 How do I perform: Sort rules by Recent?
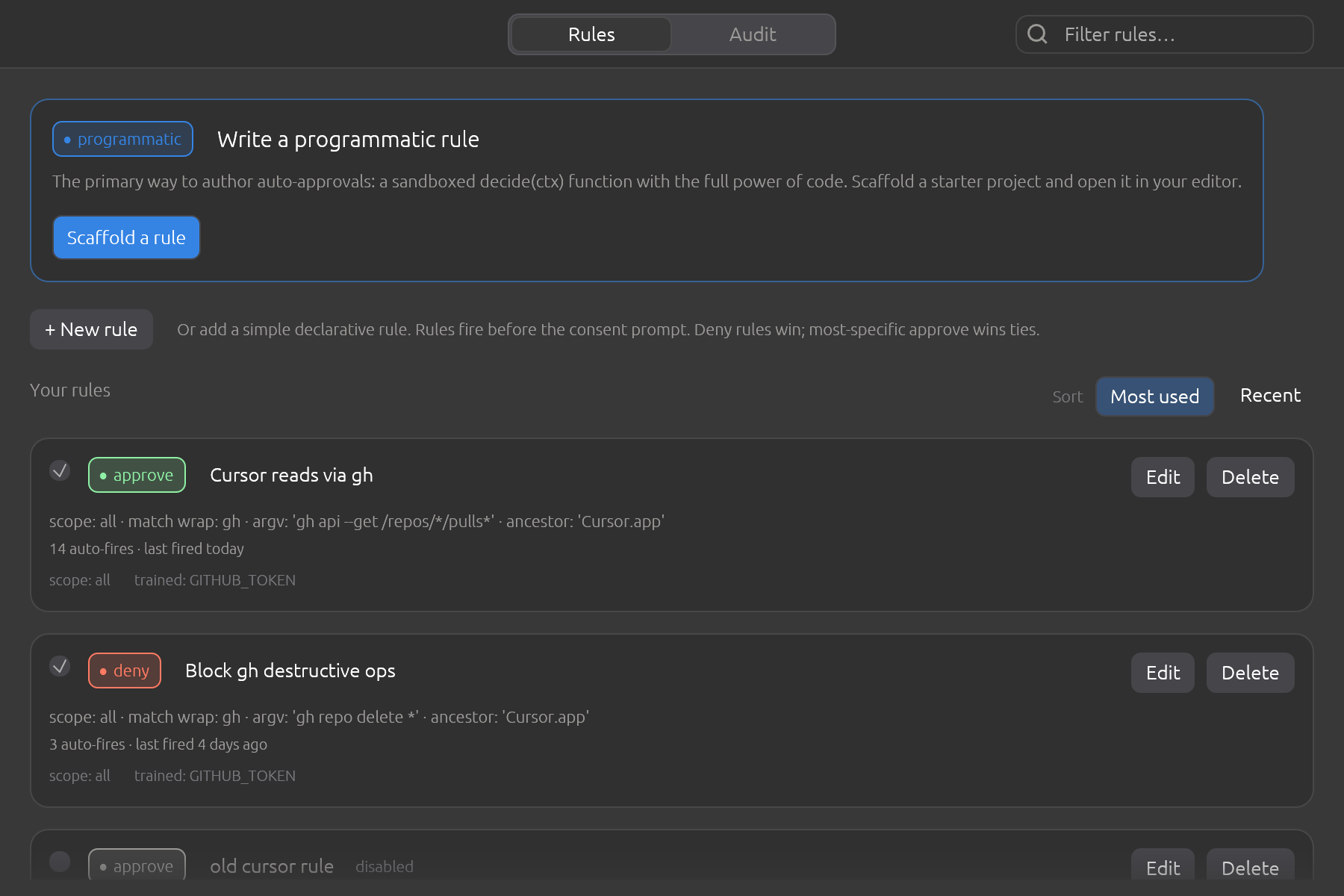1270,396
